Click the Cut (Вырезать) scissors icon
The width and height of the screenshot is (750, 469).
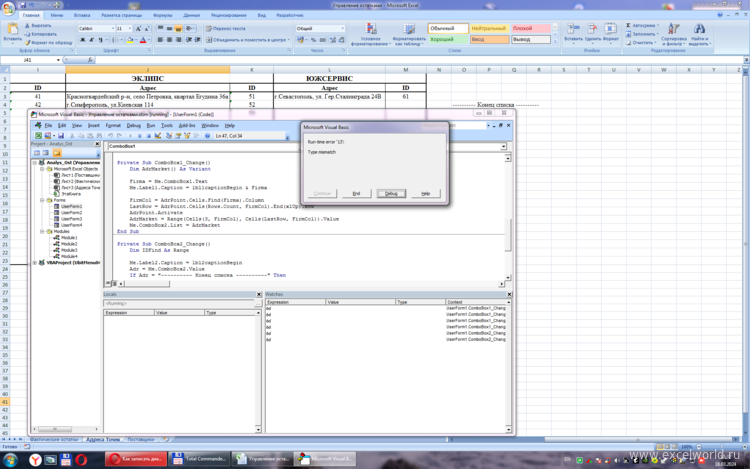pyautogui.click(x=28, y=26)
